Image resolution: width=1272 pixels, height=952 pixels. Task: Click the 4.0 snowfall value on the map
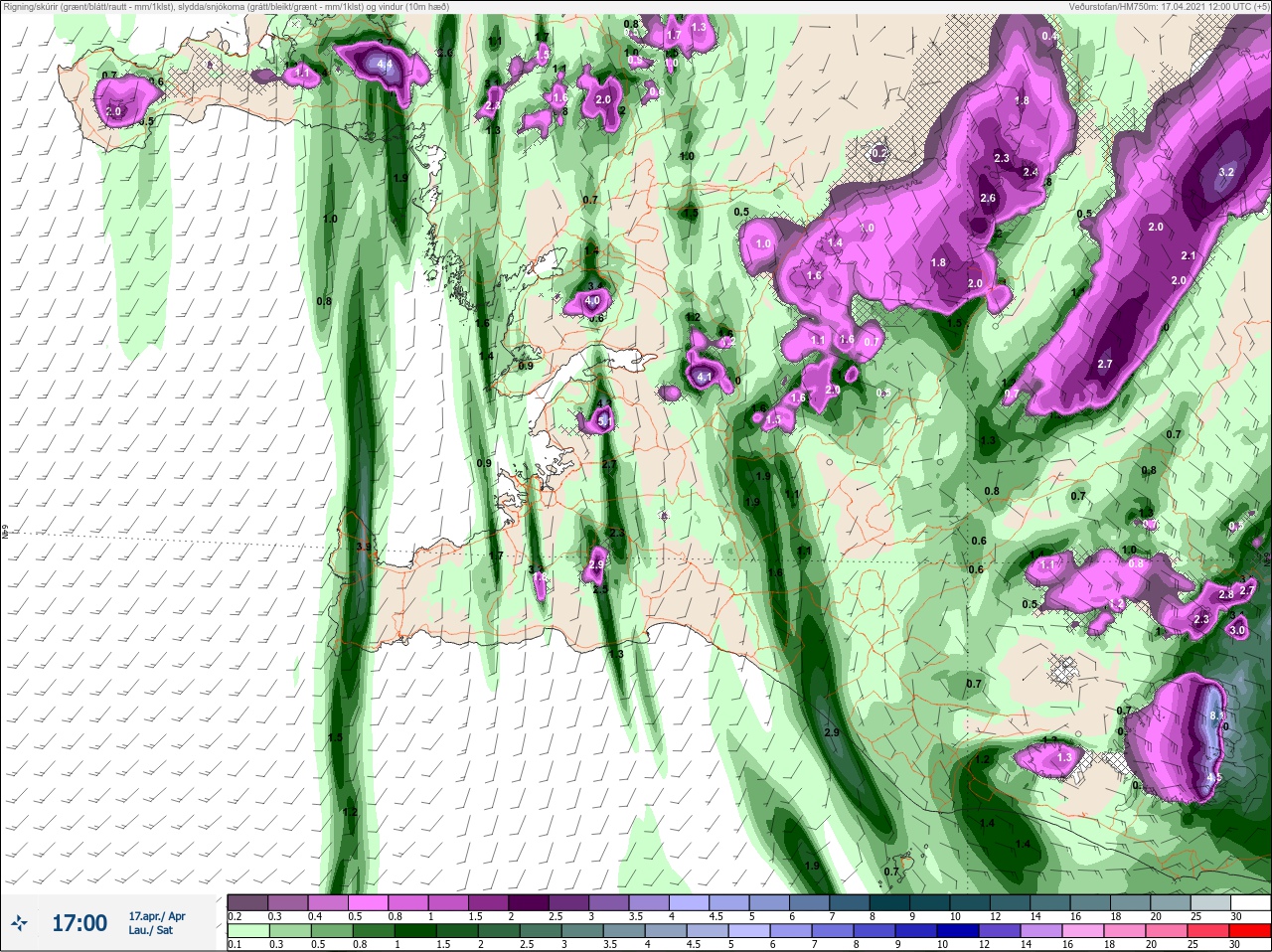592,300
